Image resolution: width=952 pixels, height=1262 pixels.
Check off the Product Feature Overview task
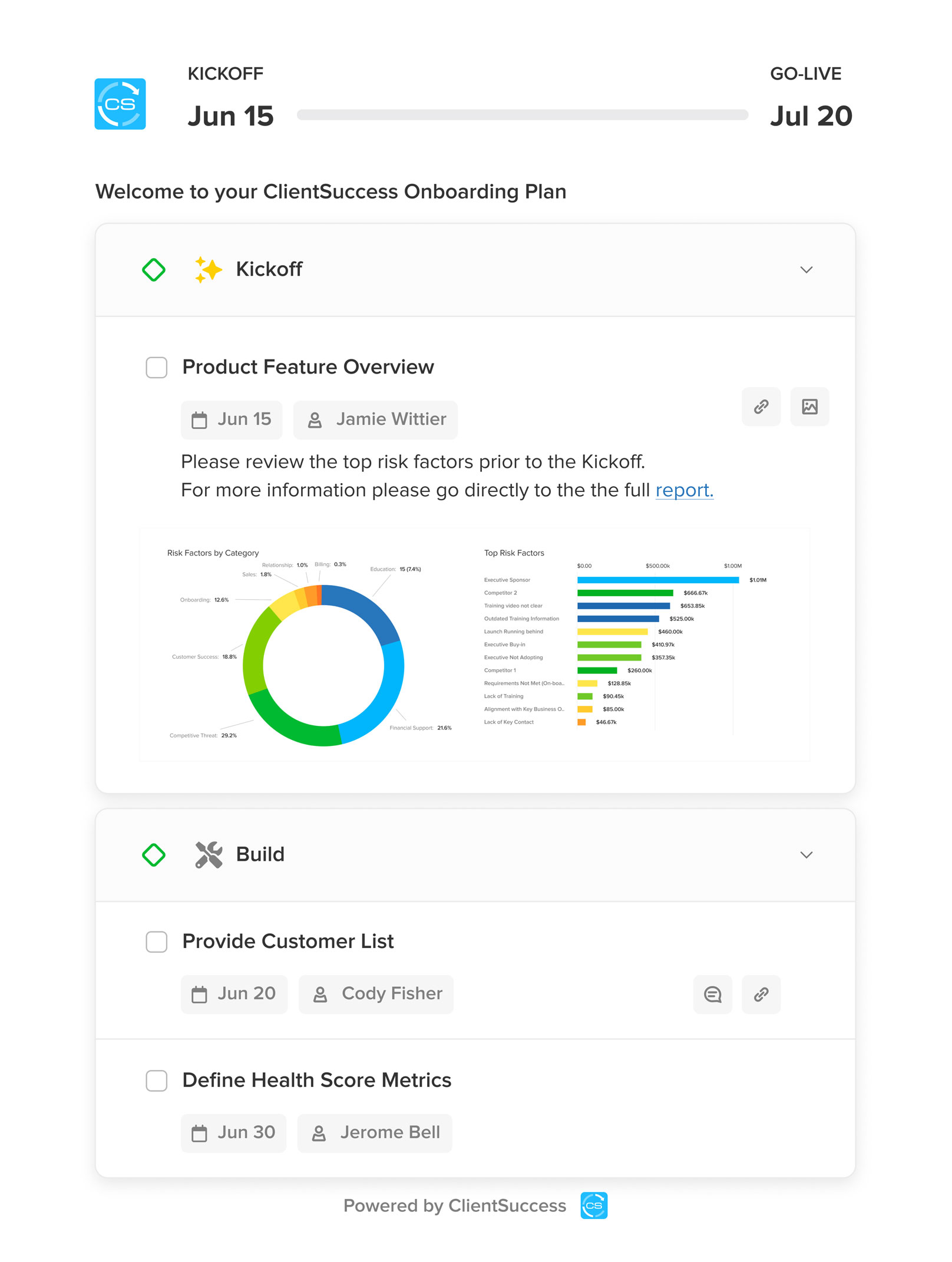157,368
